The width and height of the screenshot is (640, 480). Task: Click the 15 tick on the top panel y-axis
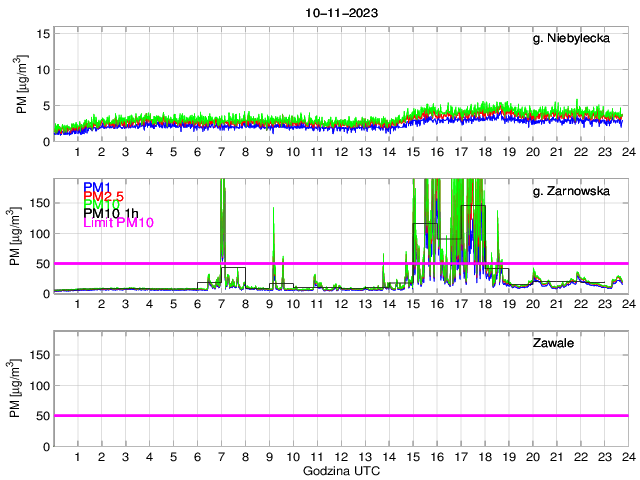click(x=43, y=33)
